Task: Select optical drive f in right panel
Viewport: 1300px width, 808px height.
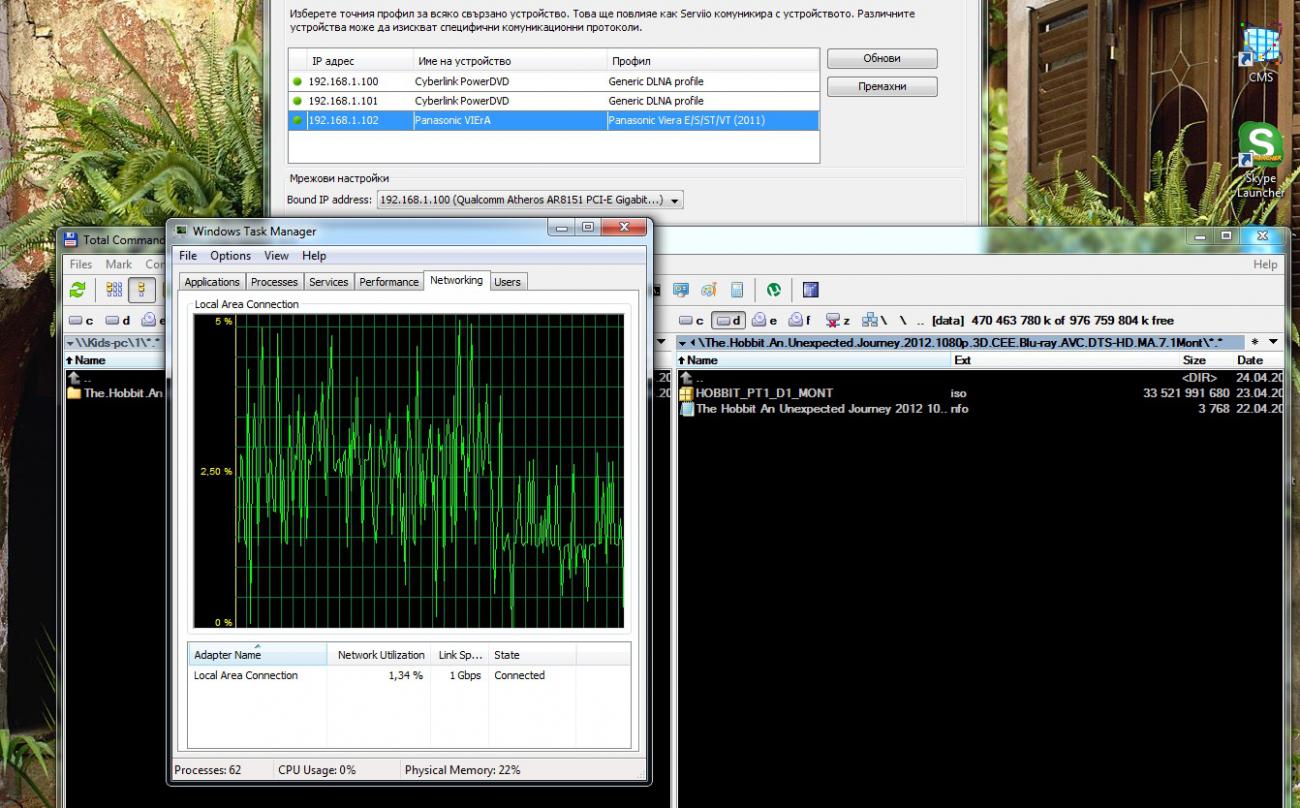Action: (800, 321)
